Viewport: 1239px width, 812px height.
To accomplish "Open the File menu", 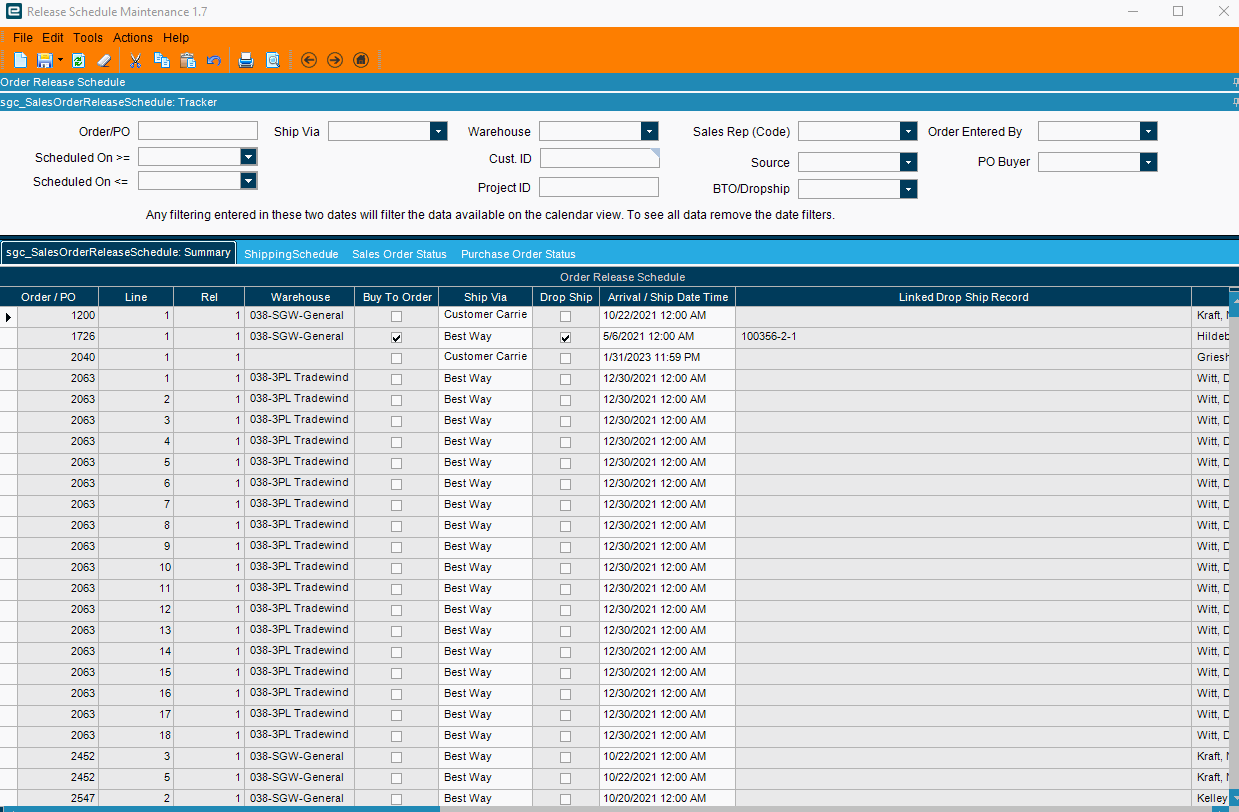I will pyautogui.click(x=23, y=38).
